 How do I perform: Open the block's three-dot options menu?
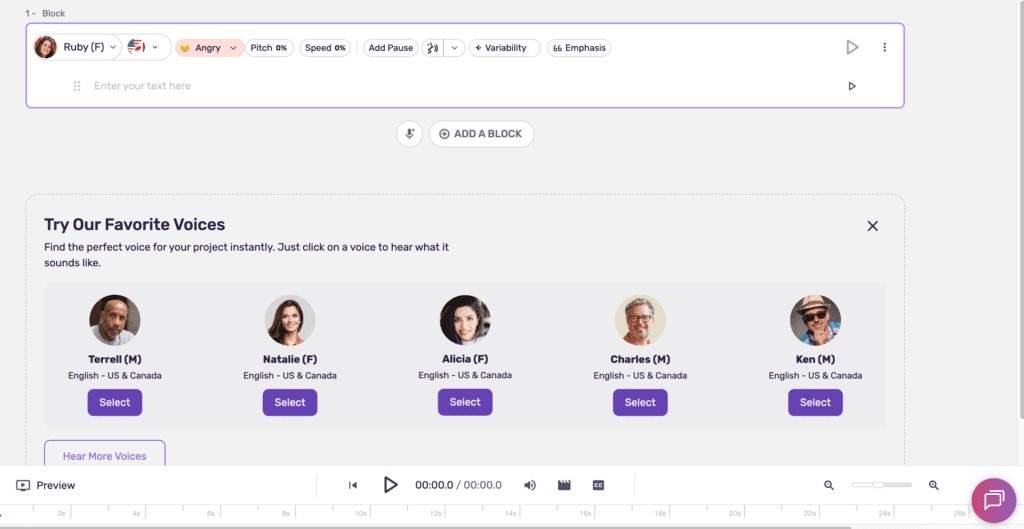point(885,47)
